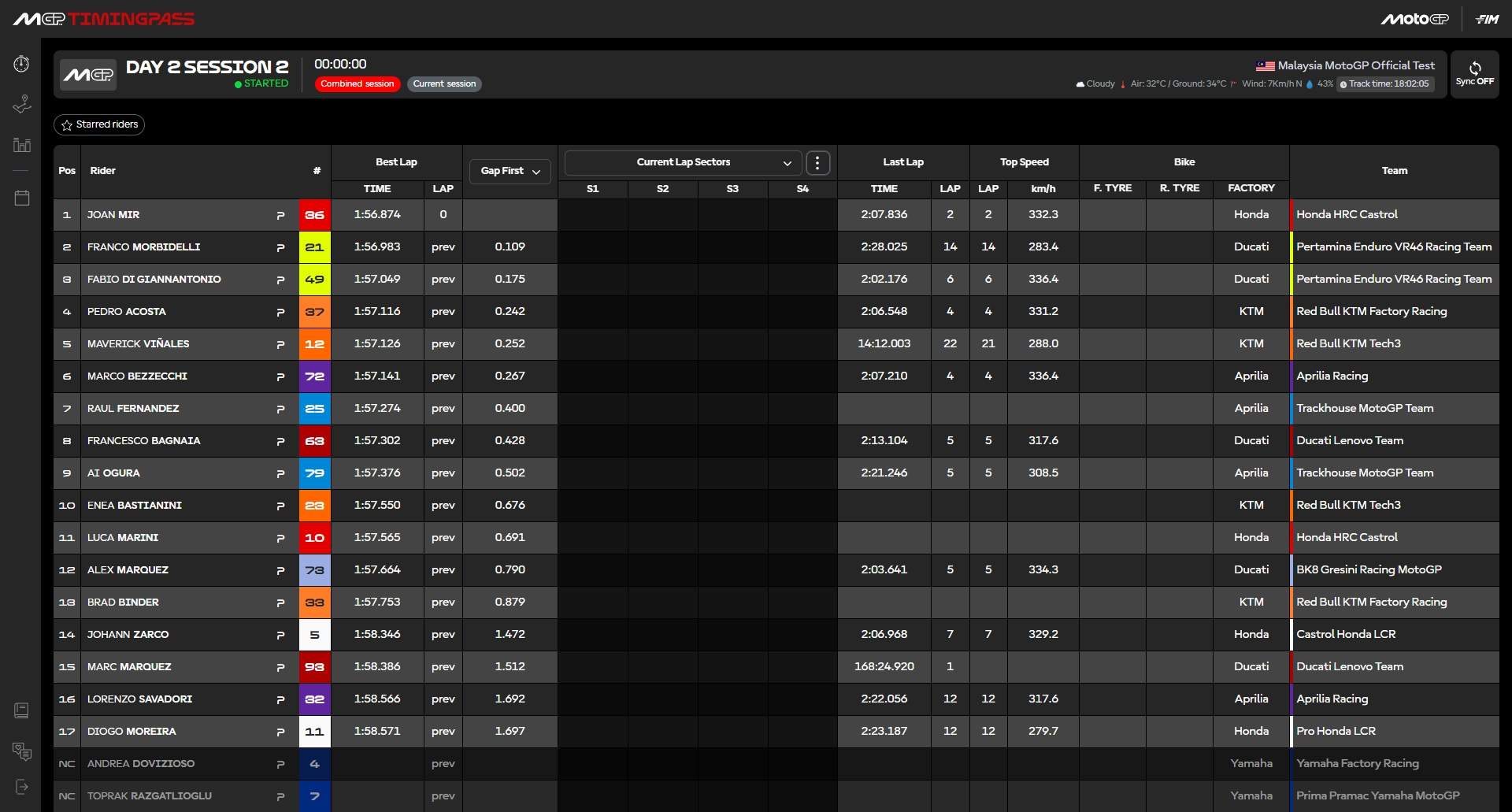Click the MGP TimingPass logo

(x=103, y=19)
